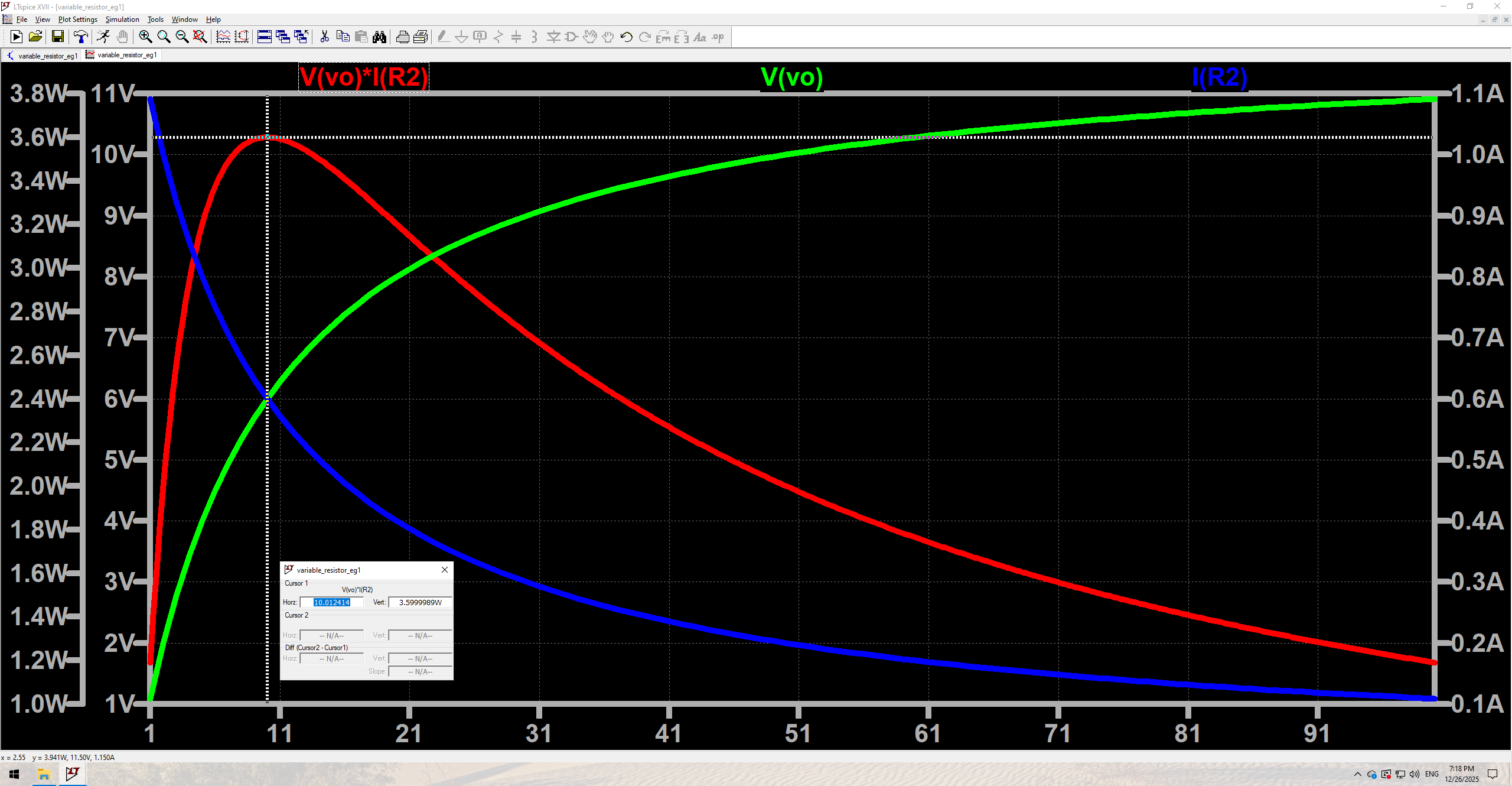The width and height of the screenshot is (1512, 786).
Task: Click the Save floppy disk icon
Action: tap(58, 37)
